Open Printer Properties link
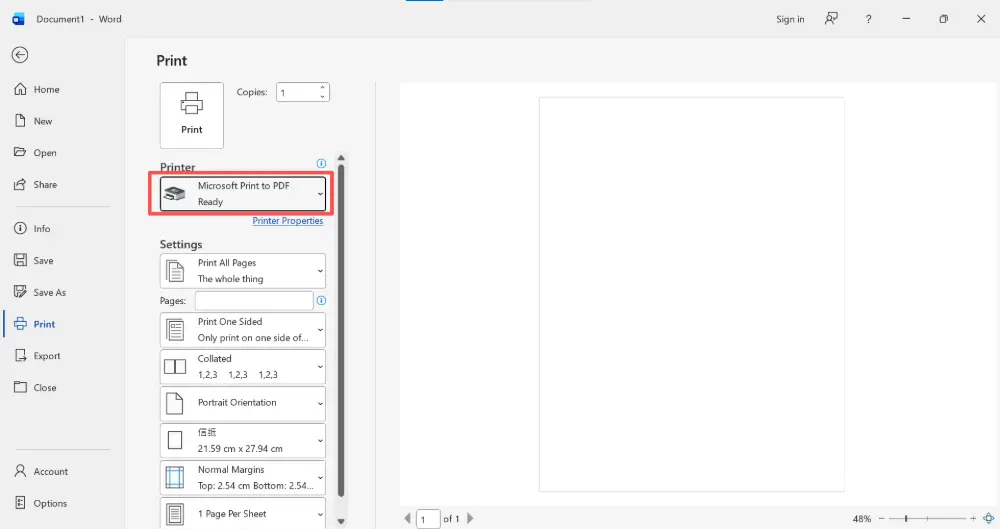 (288, 221)
